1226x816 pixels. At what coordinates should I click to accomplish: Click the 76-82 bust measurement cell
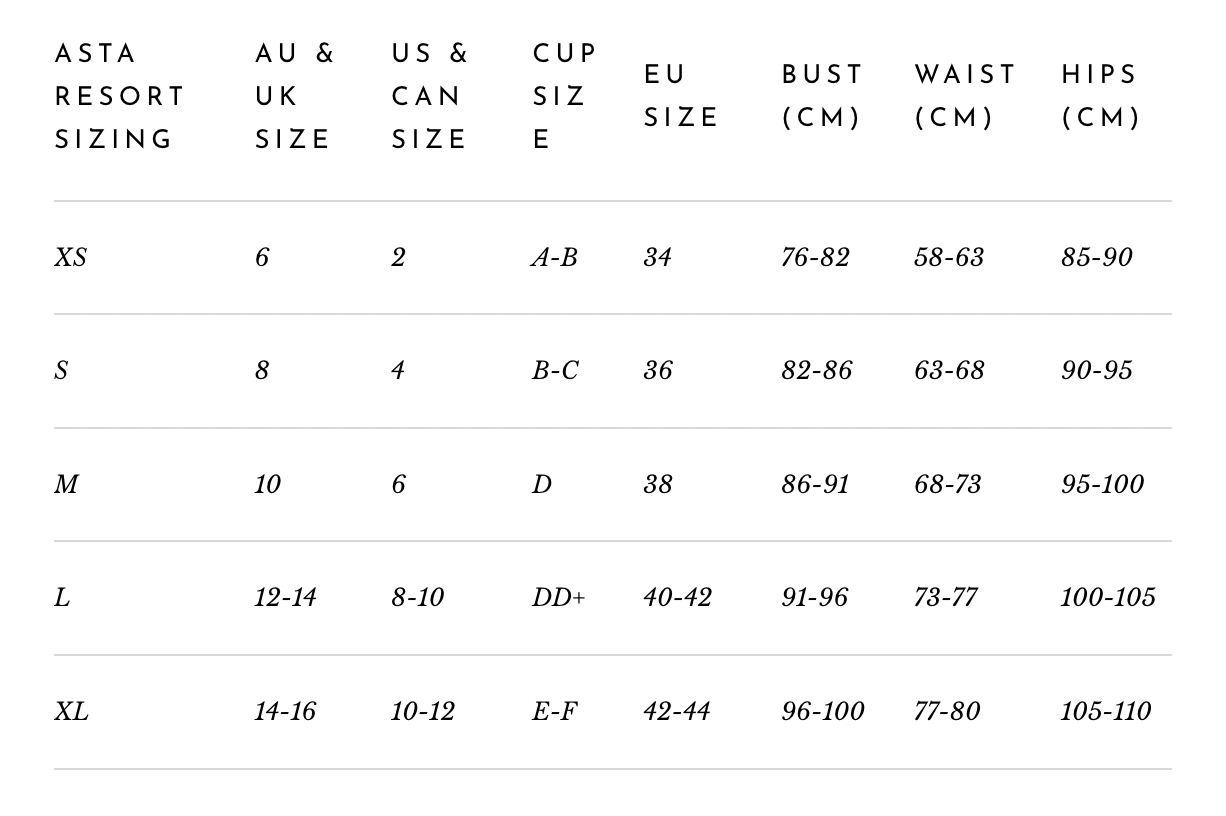pos(815,258)
